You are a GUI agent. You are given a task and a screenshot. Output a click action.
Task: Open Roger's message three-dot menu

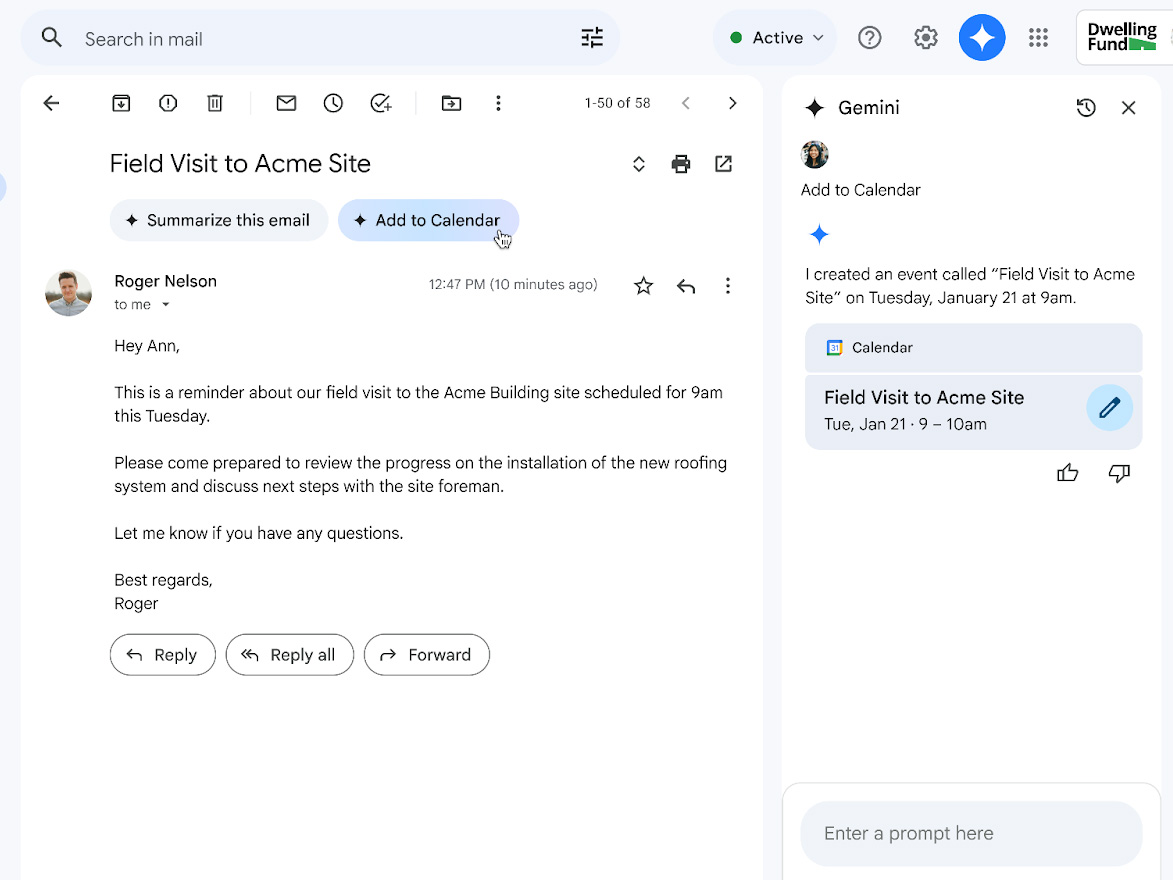(727, 286)
